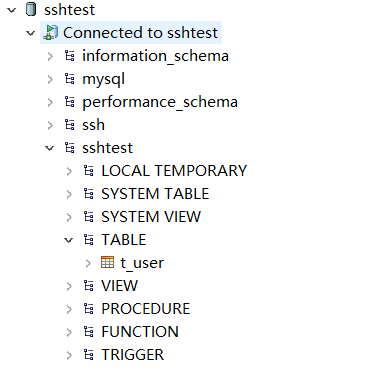Screen dimensions: 389x386
Task: Select the SYSTEM TABLE label
Action: 155,194
